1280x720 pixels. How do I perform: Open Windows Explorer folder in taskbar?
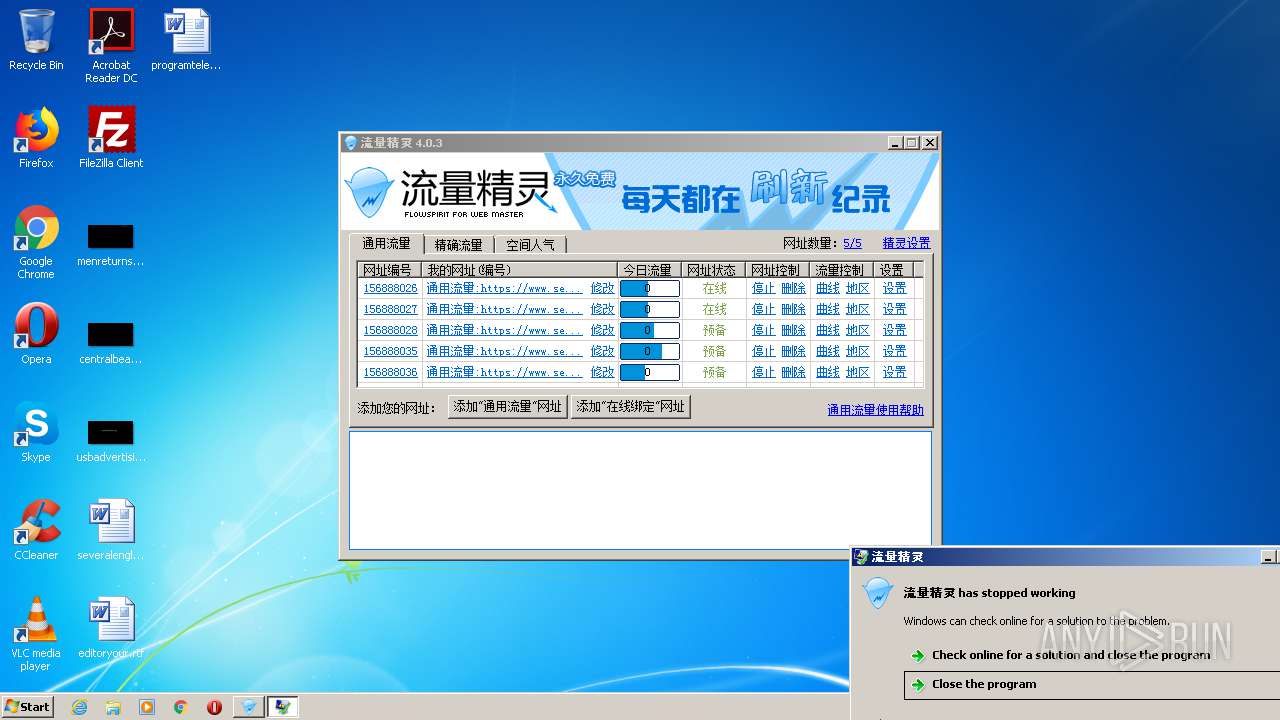click(113, 707)
